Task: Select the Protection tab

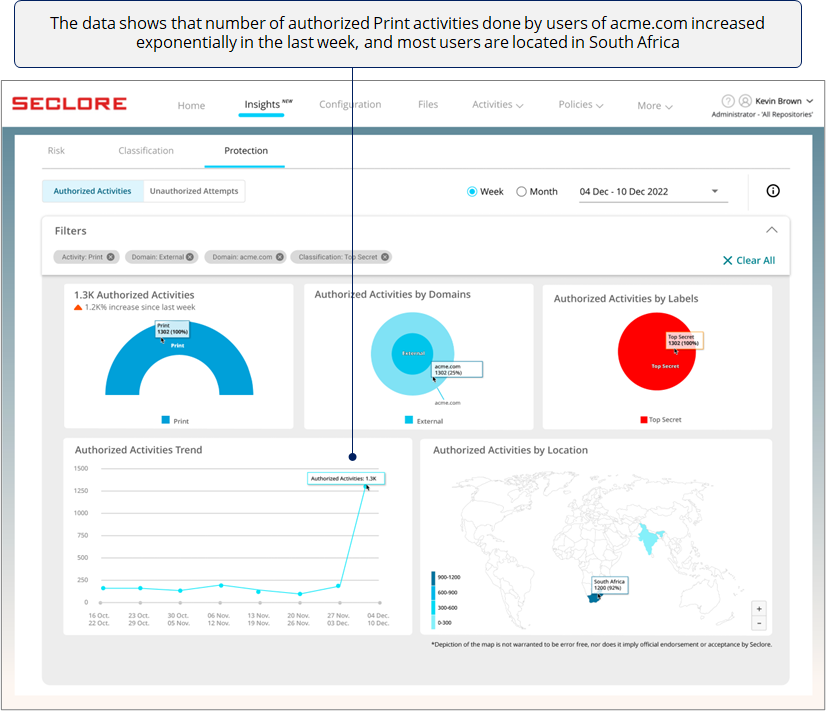Action: (x=246, y=151)
